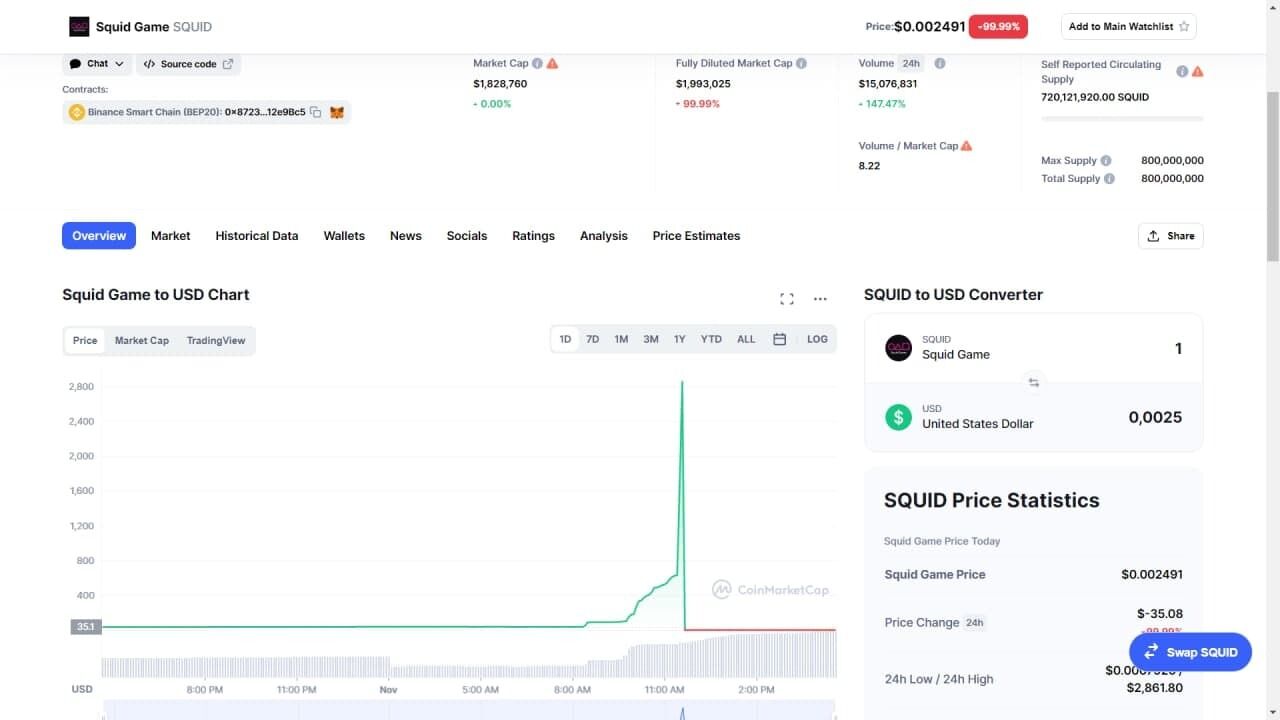Screen dimensions: 1280x720
Task: Click the price spike peak on chart
Action: point(682,382)
